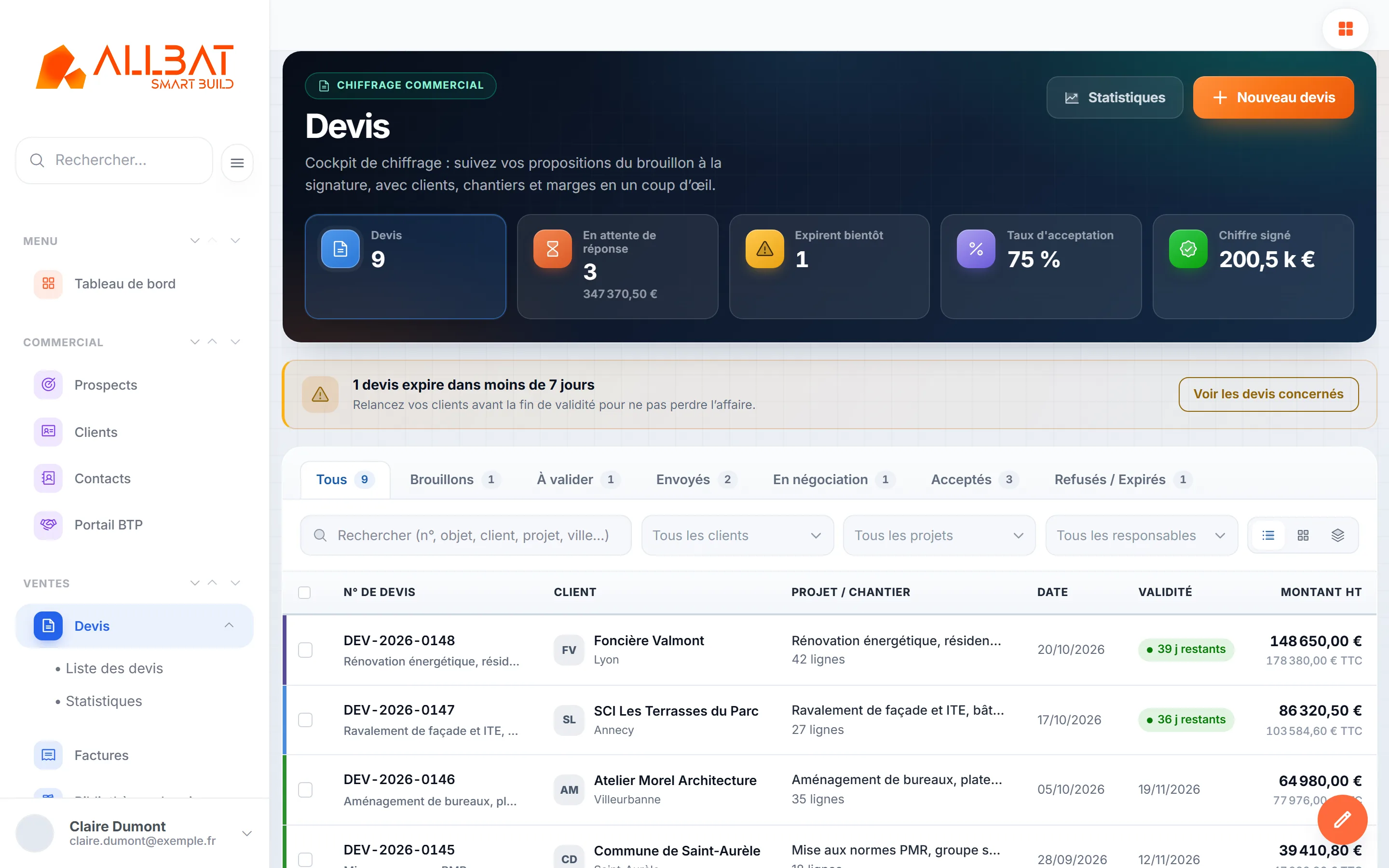Click the sidebar hamburger menu icon
This screenshot has width=1389, height=868.
(x=237, y=163)
